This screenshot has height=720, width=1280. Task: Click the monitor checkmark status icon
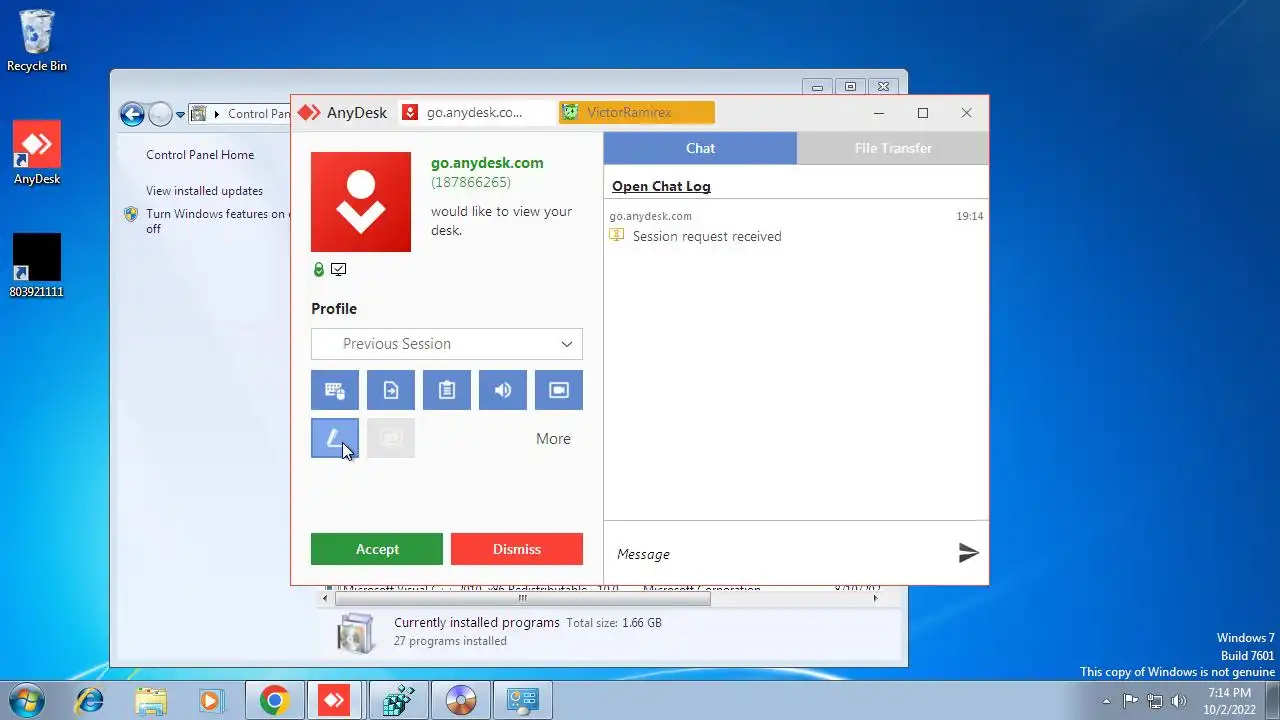(339, 270)
